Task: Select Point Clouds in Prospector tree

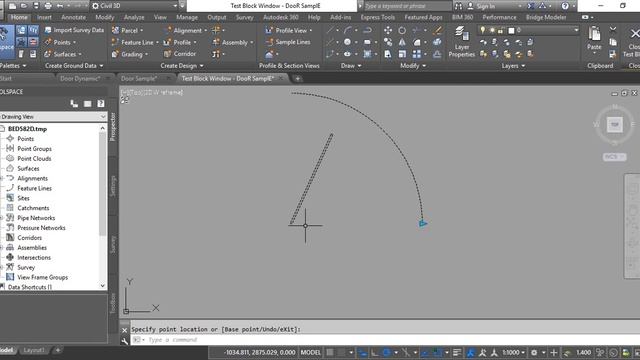Action: click(34, 158)
